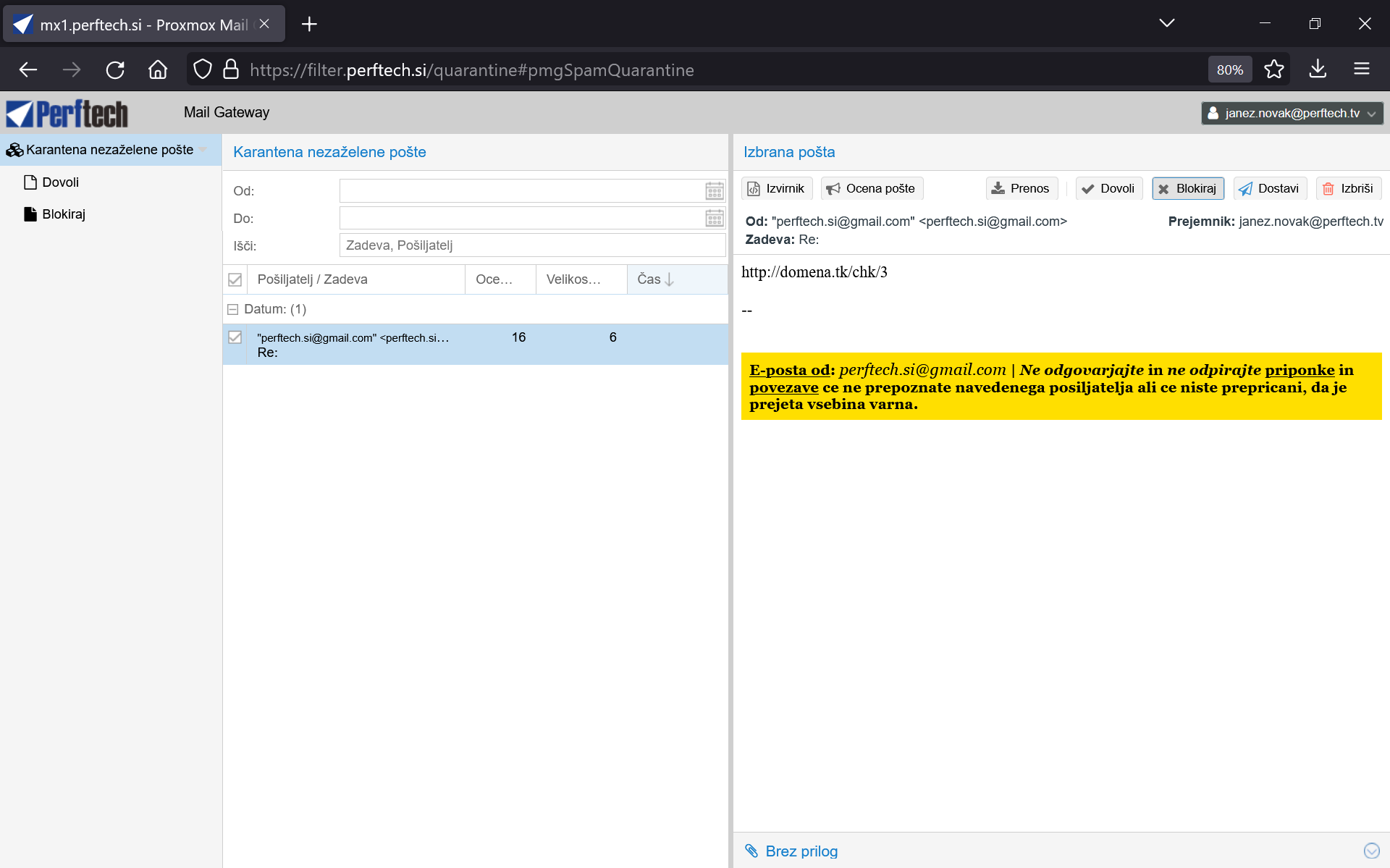The height and width of the screenshot is (868, 1390).
Task: View site security lock information
Action: click(231, 69)
